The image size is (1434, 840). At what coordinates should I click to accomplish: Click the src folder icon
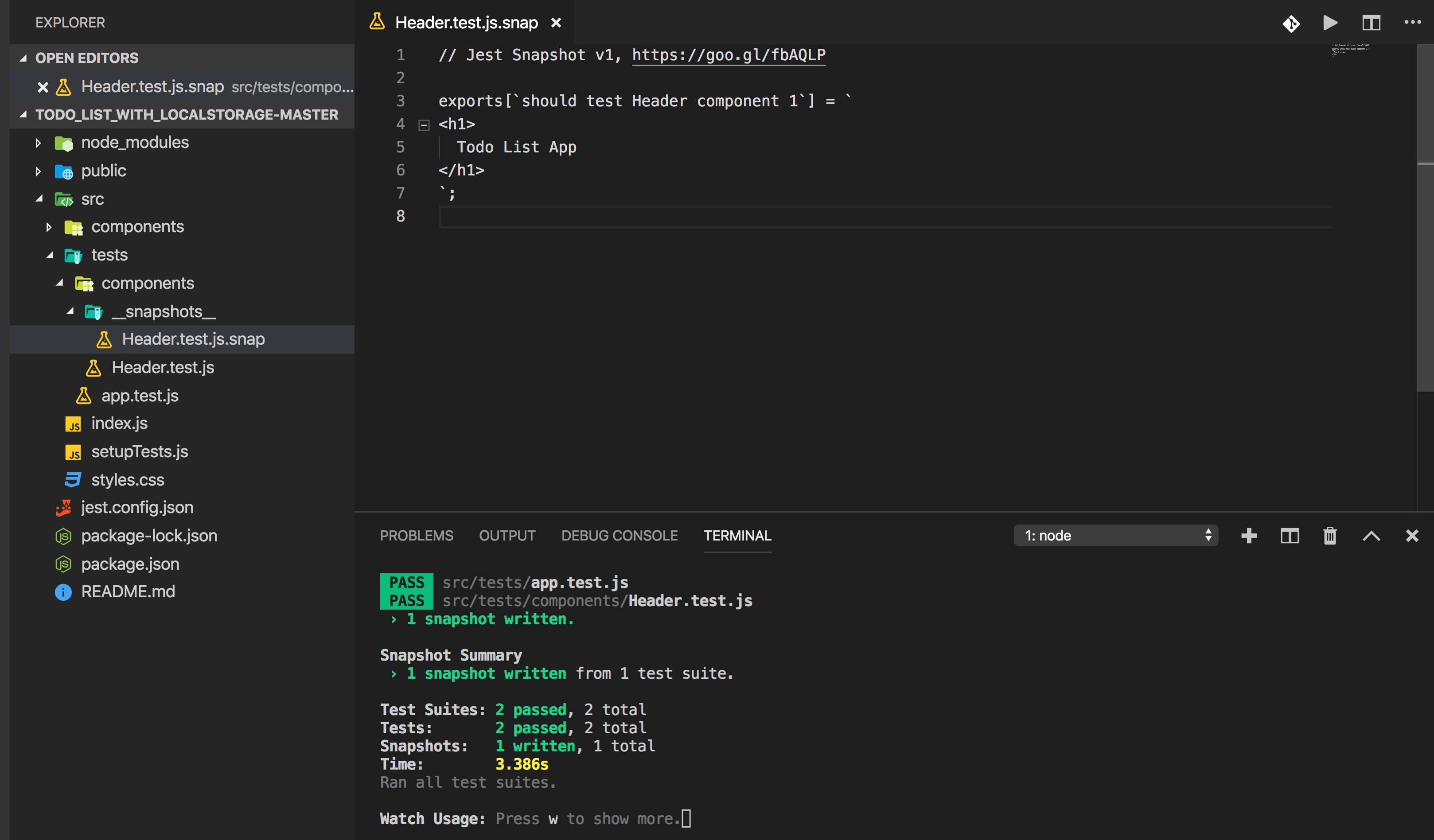(x=64, y=200)
